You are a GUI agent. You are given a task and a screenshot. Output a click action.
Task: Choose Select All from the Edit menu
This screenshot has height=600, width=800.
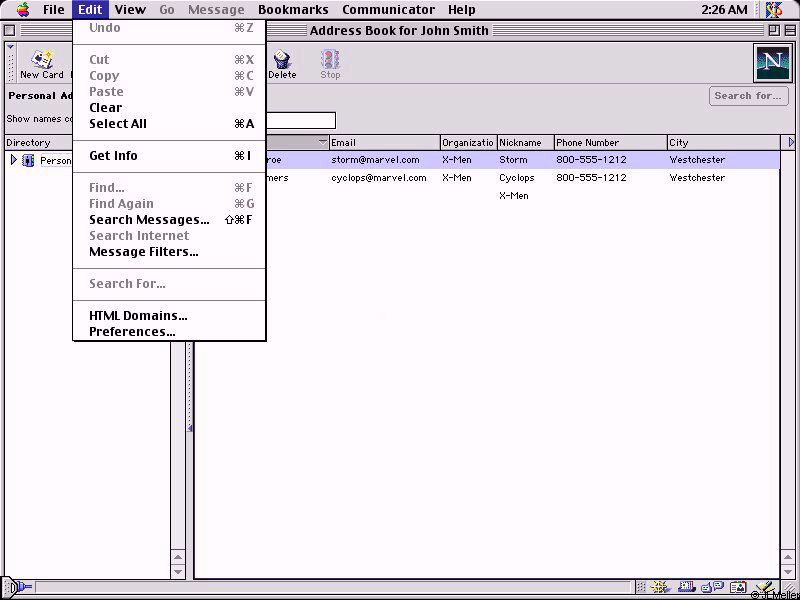coord(117,124)
